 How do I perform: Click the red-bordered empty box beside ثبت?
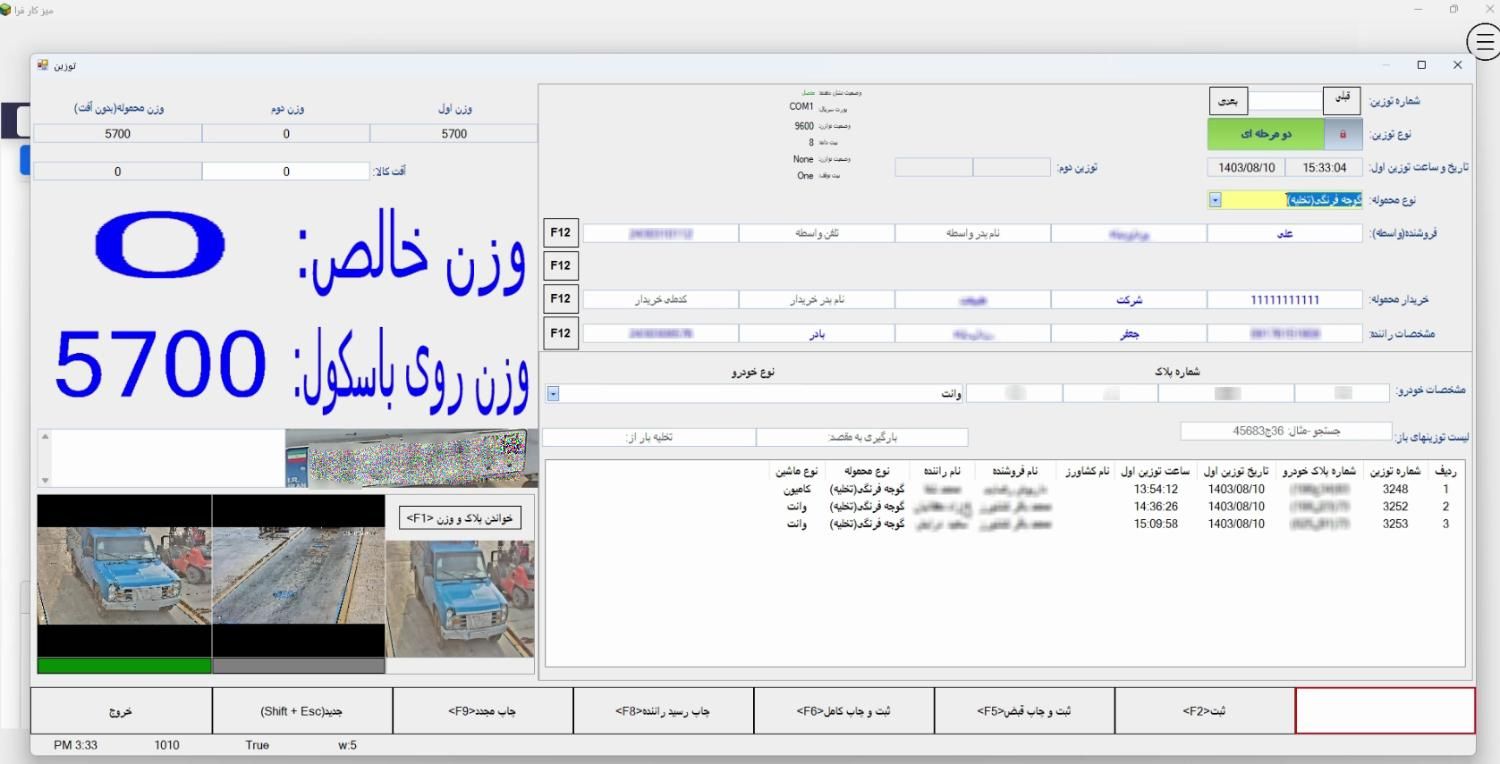(x=1385, y=711)
